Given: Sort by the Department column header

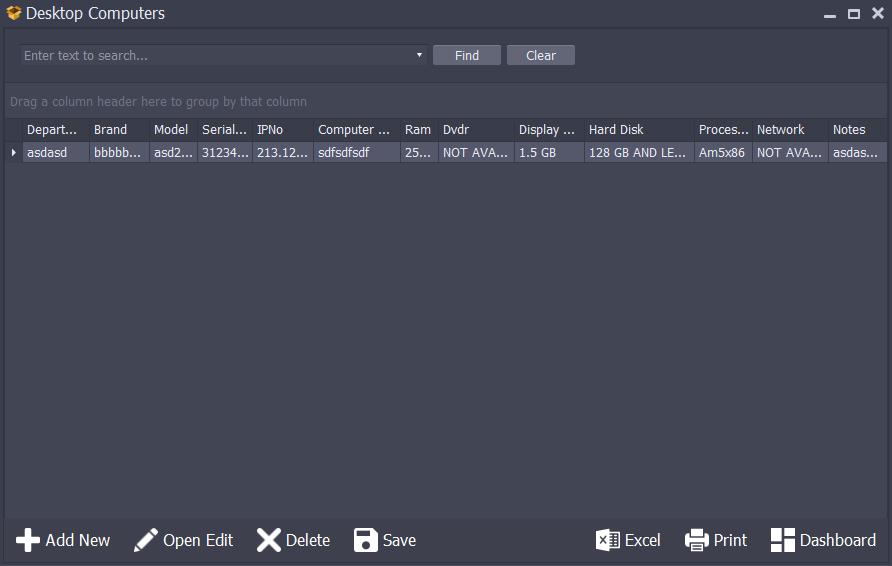Looking at the screenshot, I should click(x=56, y=130).
